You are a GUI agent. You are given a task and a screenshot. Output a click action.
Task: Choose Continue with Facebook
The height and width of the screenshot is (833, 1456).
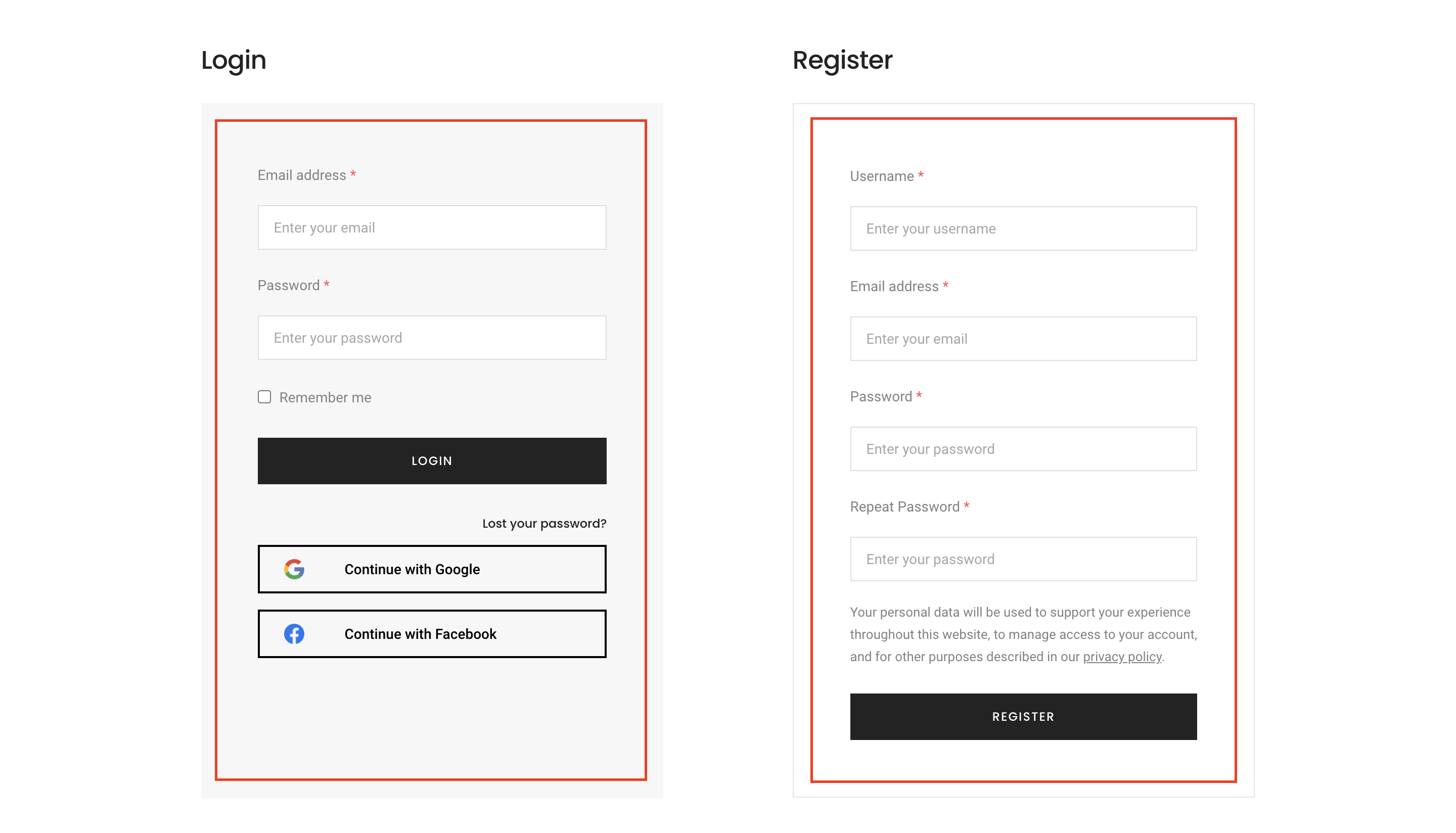(x=432, y=633)
